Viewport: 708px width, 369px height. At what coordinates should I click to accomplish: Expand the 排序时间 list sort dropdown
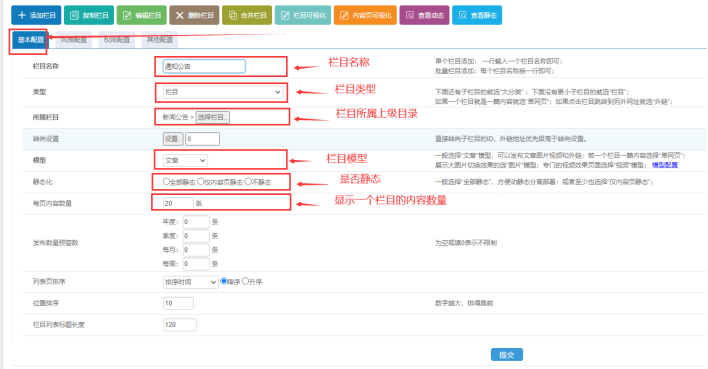[191, 282]
